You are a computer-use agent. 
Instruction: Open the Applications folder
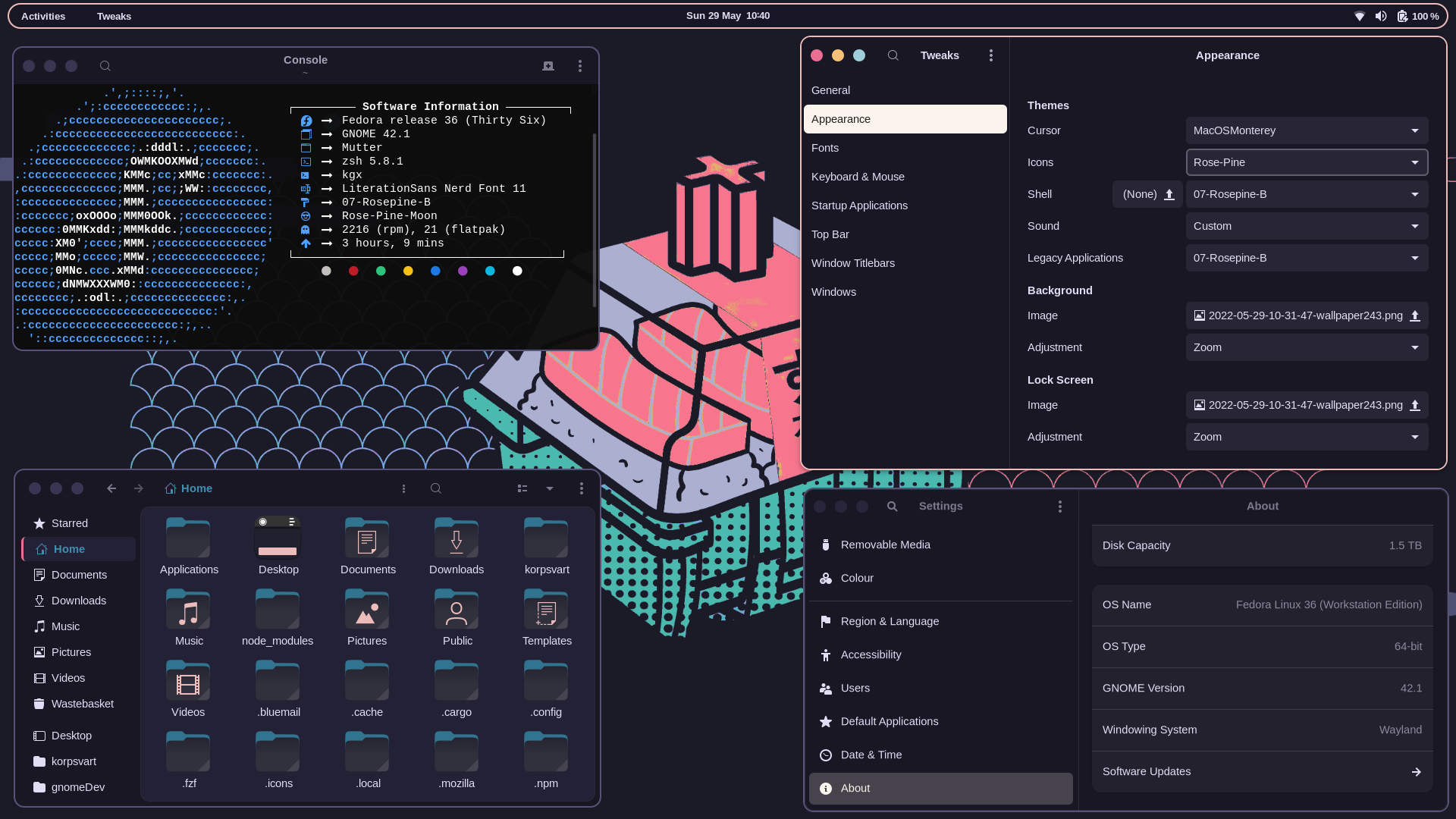tap(189, 546)
